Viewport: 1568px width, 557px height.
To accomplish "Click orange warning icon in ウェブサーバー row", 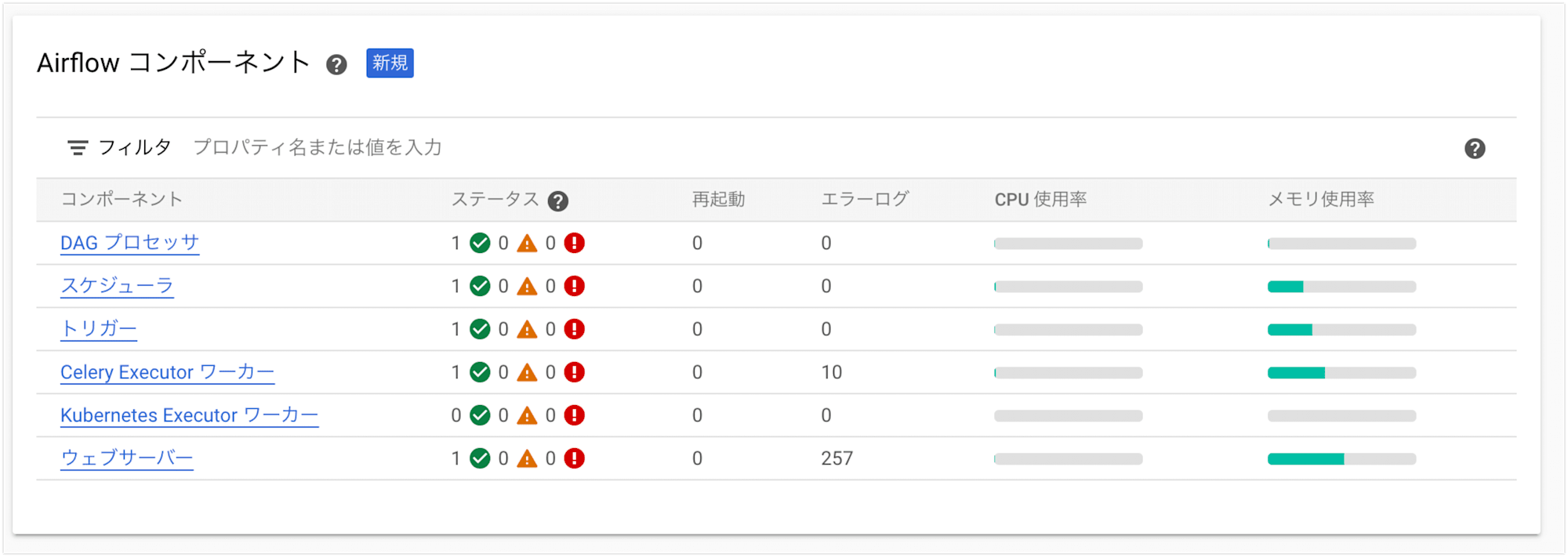I will pyautogui.click(x=527, y=458).
